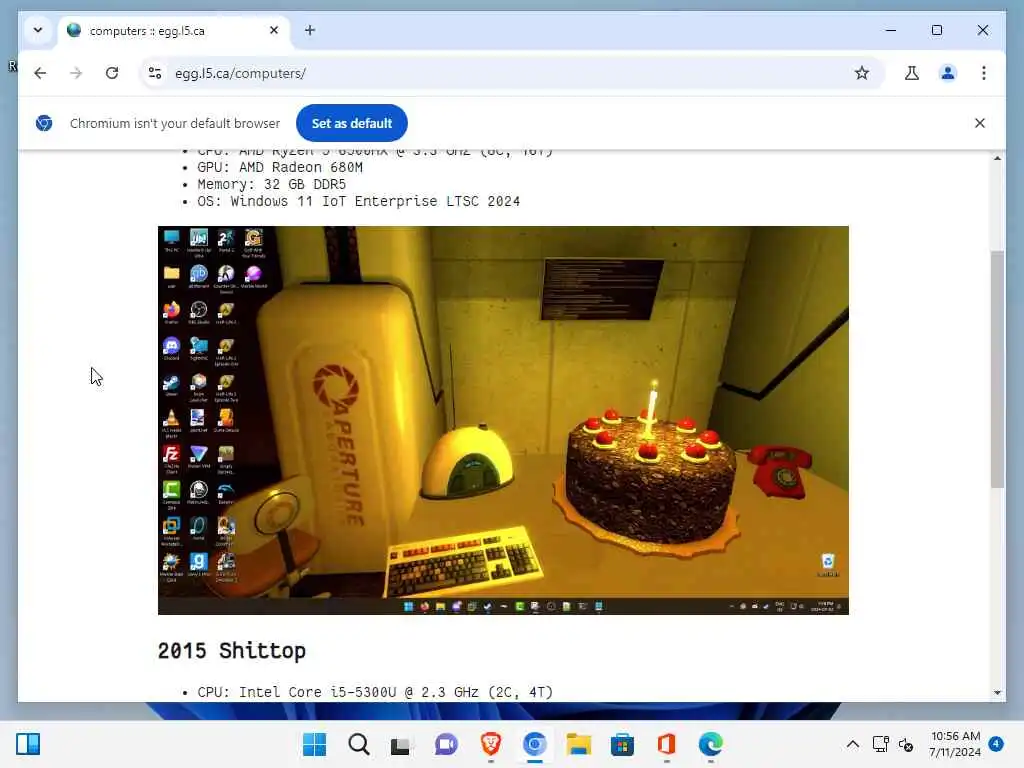This screenshot has height=768, width=1024.
Task: Click the "GPU: AMD Radeon 680M" line
Action: pos(280,167)
